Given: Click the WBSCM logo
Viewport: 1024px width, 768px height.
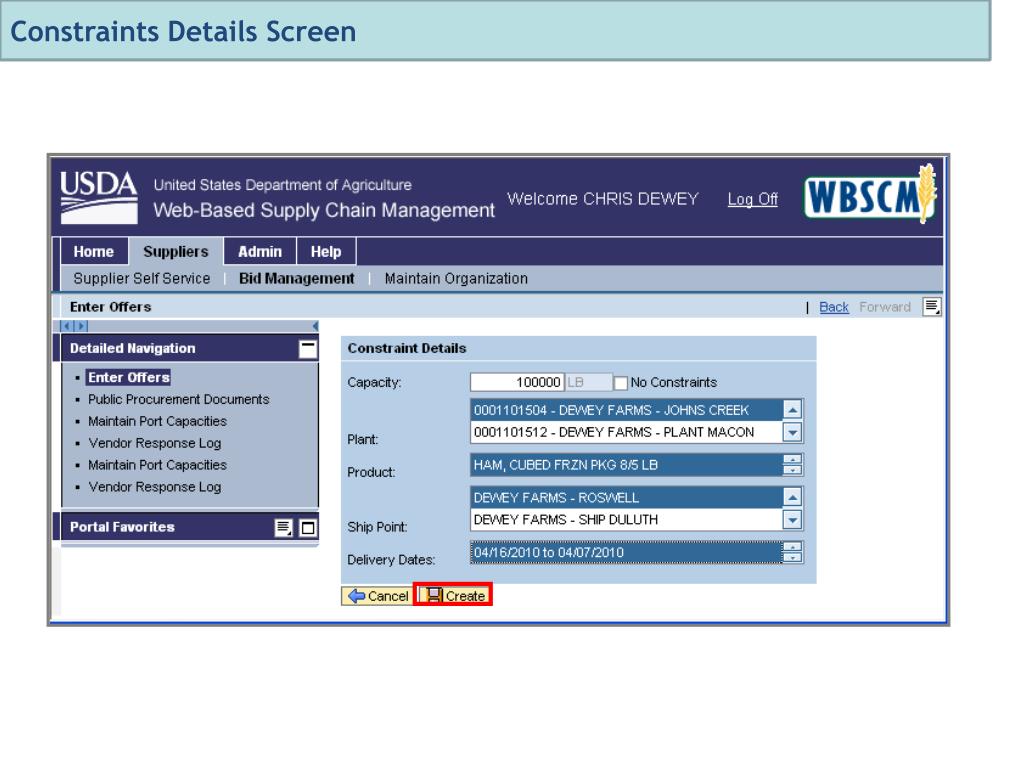Looking at the screenshot, I should [x=871, y=195].
